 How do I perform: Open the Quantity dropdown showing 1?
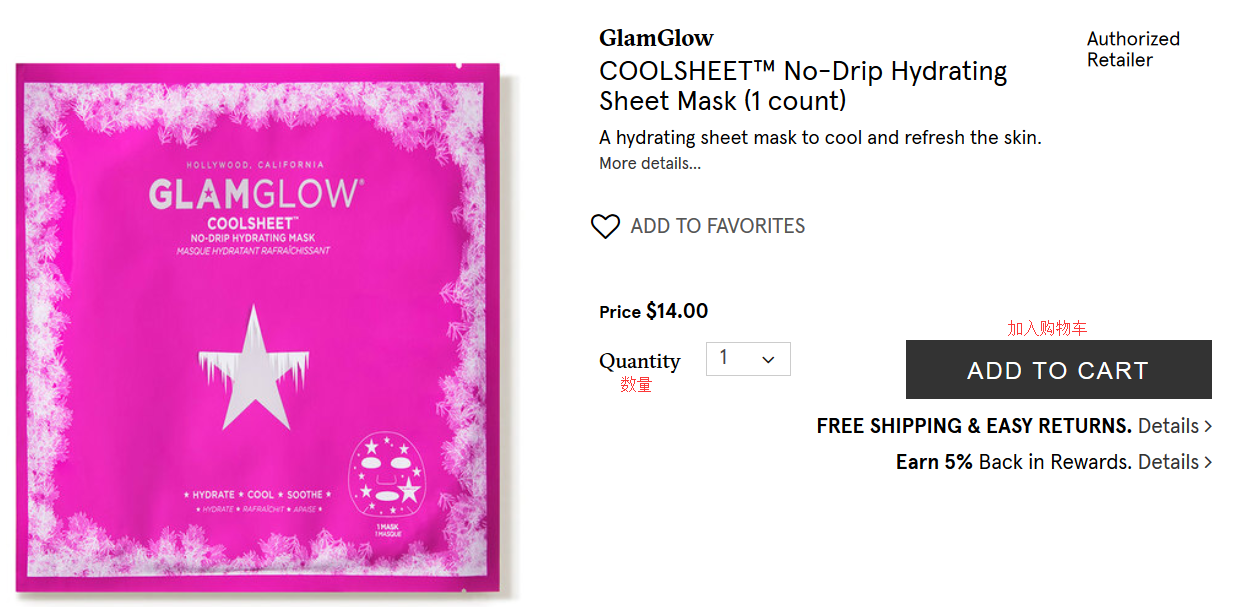tap(747, 359)
